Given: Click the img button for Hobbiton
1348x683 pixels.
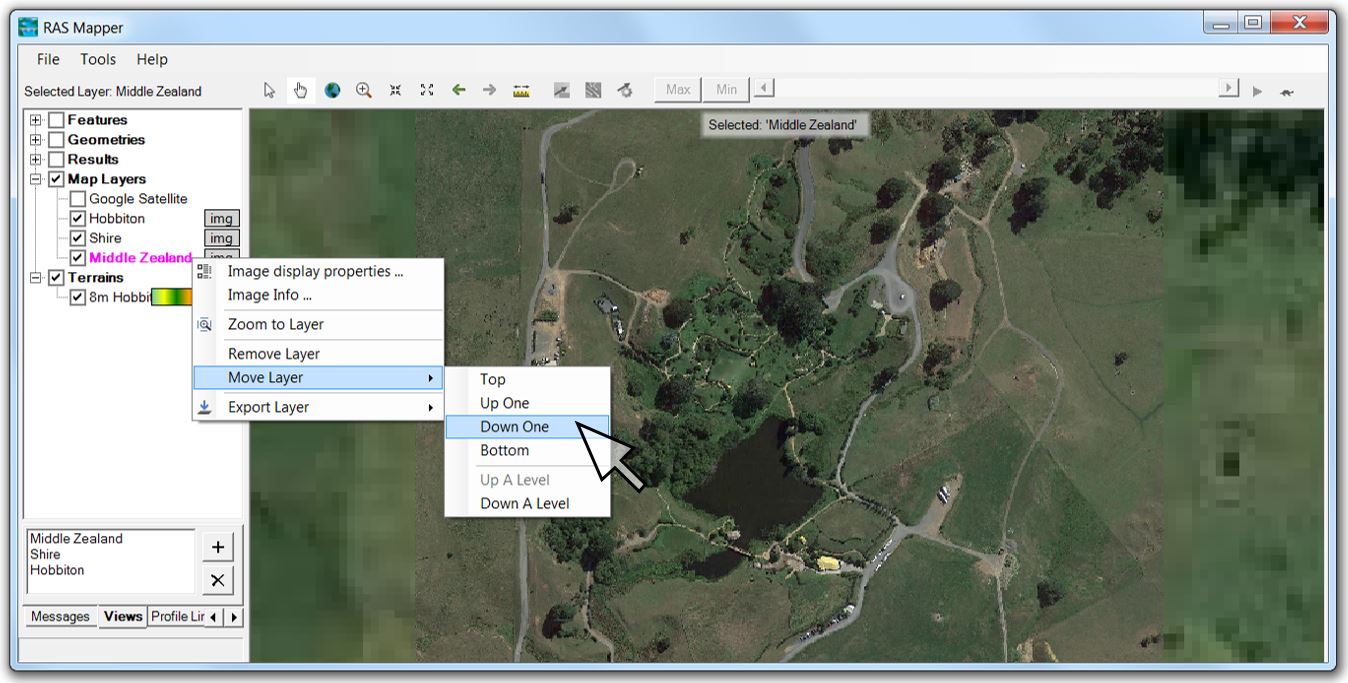Looking at the screenshot, I should click(x=222, y=218).
